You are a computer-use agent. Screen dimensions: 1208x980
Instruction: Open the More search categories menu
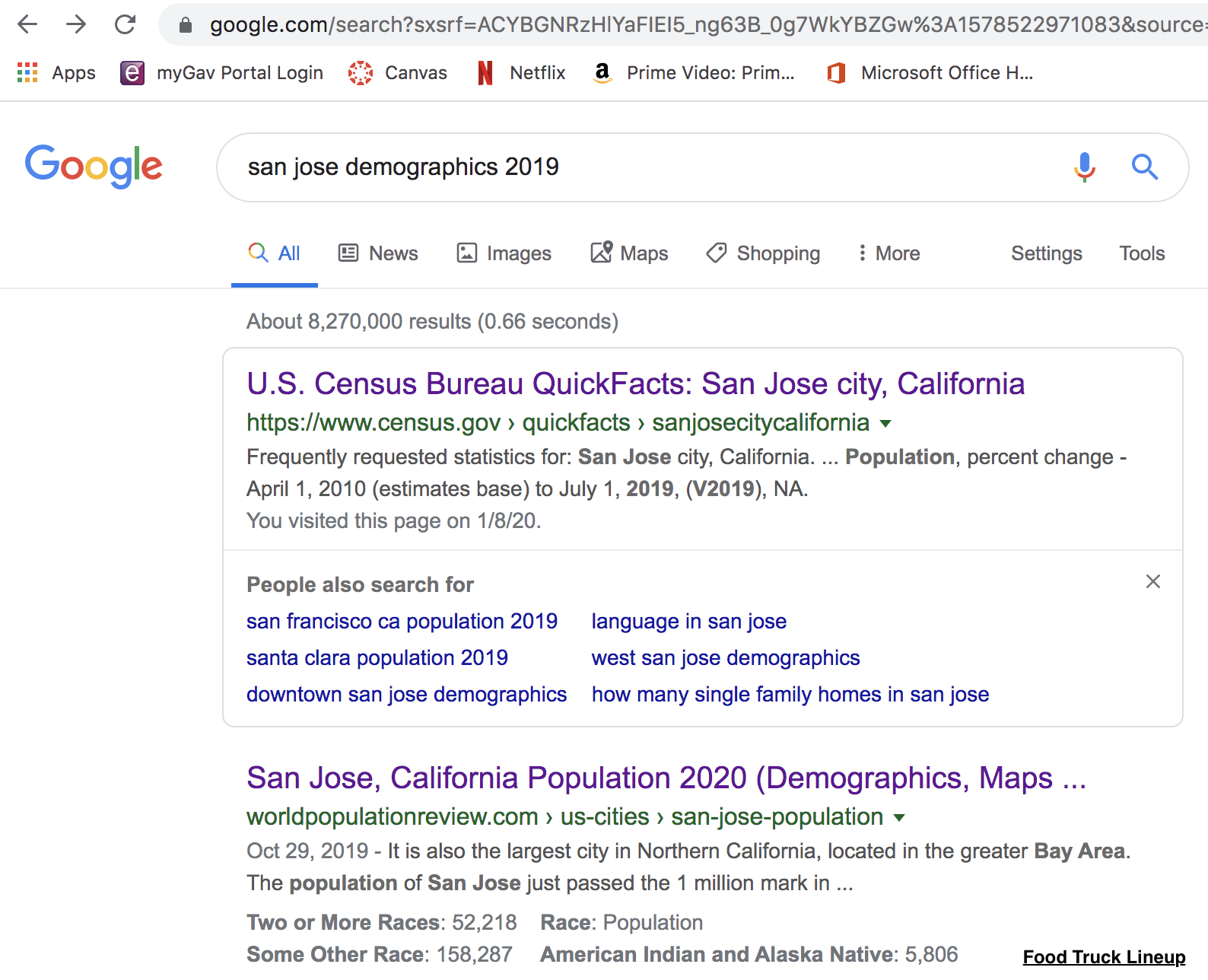(x=889, y=253)
